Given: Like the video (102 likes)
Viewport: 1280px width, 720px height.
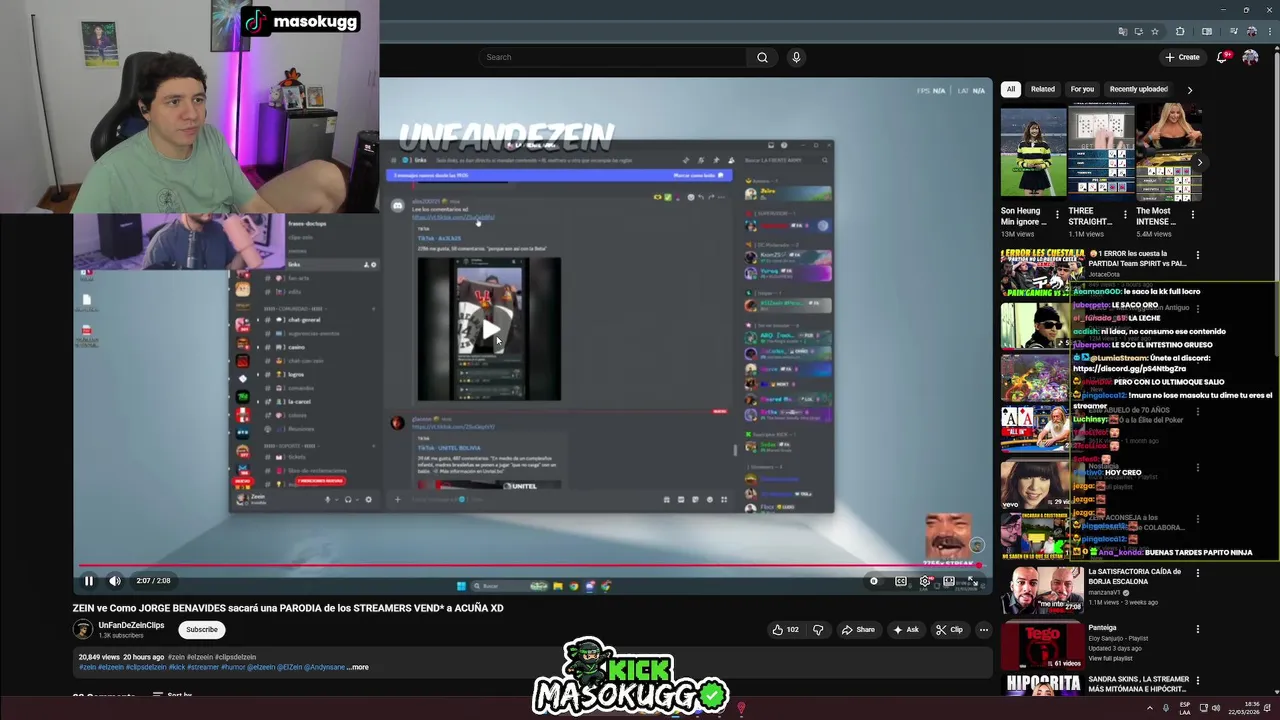Looking at the screenshot, I should pos(785,630).
